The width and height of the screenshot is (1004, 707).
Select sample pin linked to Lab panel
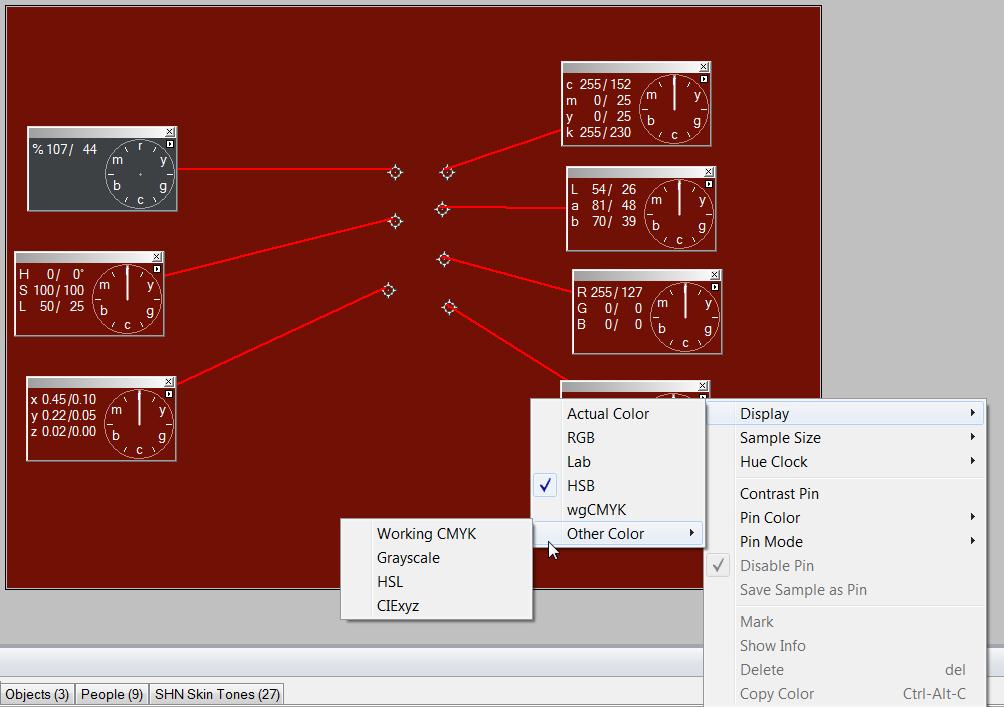pyautogui.click(x=442, y=209)
